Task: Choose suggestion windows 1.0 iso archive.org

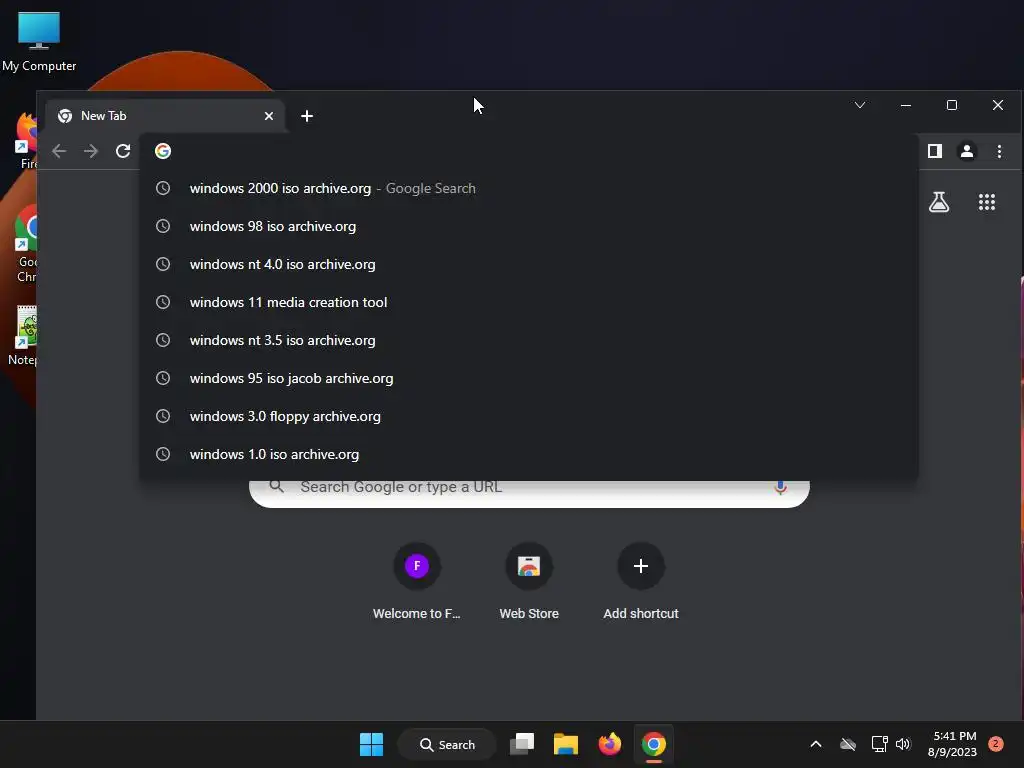Action: click(x=529, y=454)
